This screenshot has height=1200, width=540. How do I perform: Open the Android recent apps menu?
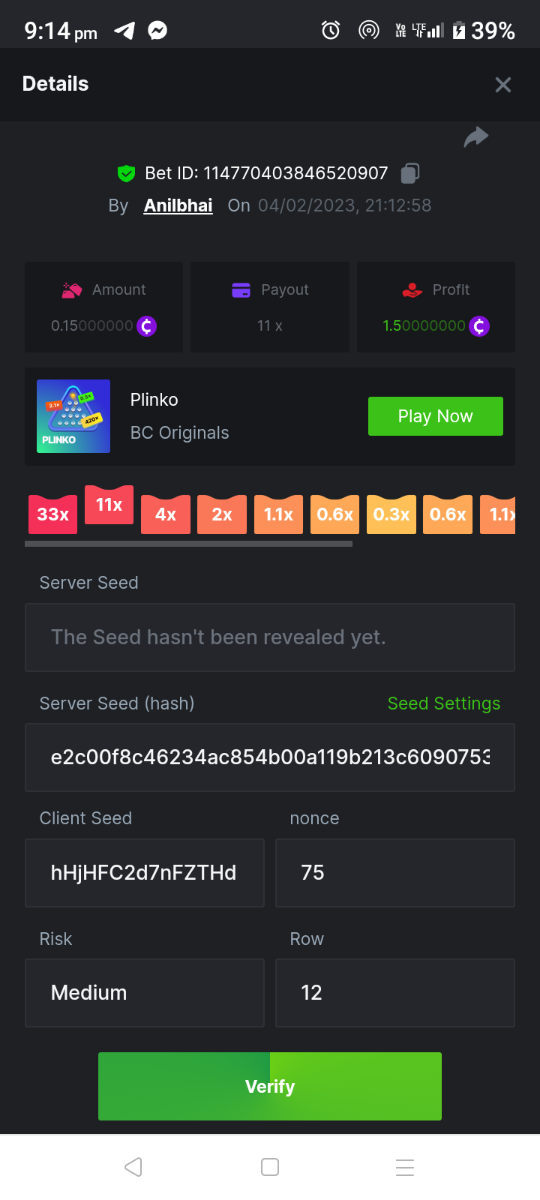405,1167
